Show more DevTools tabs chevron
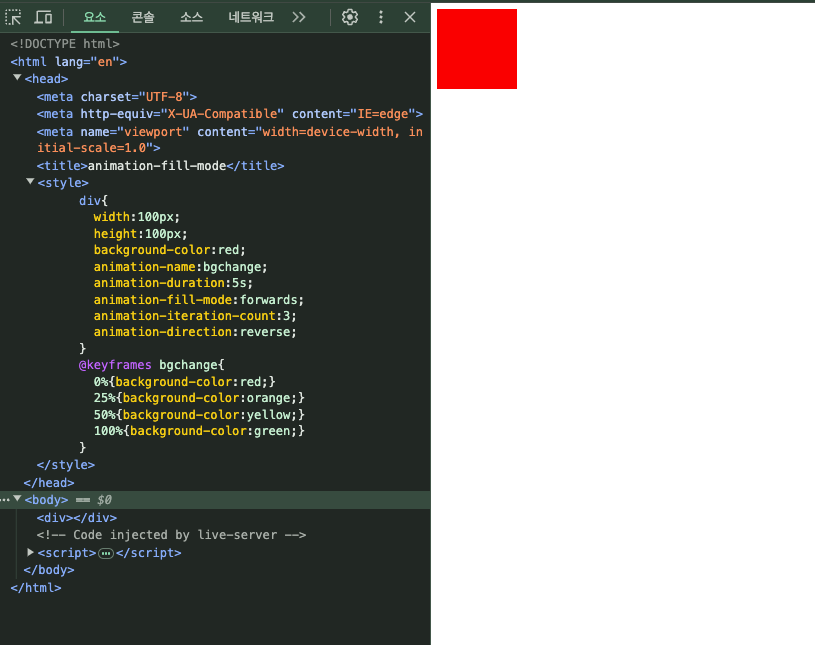 tap(298, 17)
